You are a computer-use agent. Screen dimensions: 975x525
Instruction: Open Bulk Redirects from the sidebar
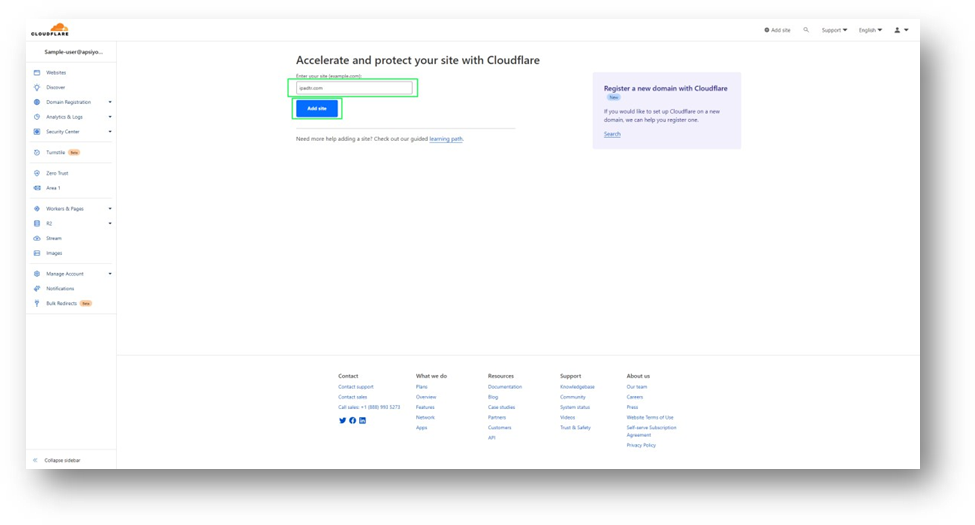62,304
